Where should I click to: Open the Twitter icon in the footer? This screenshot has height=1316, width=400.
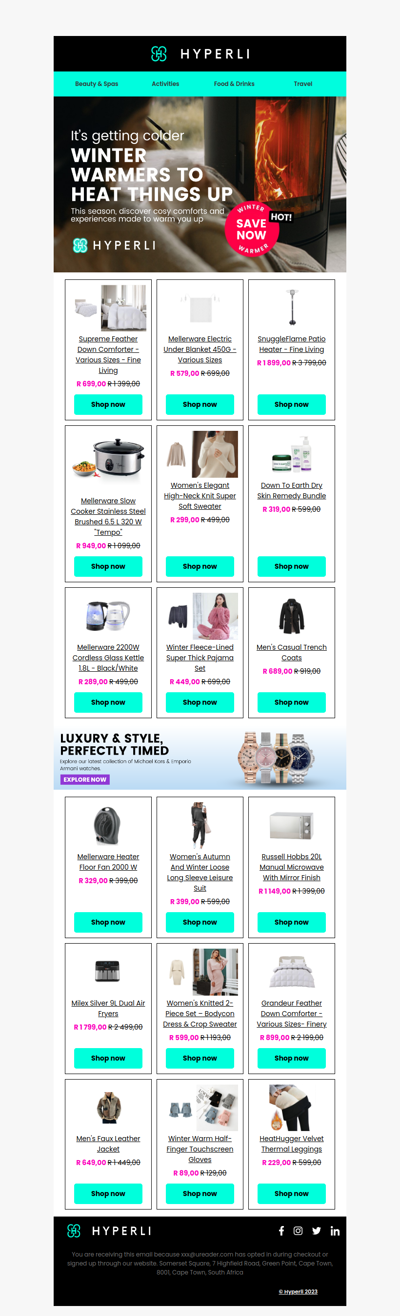coord(317,1231)
